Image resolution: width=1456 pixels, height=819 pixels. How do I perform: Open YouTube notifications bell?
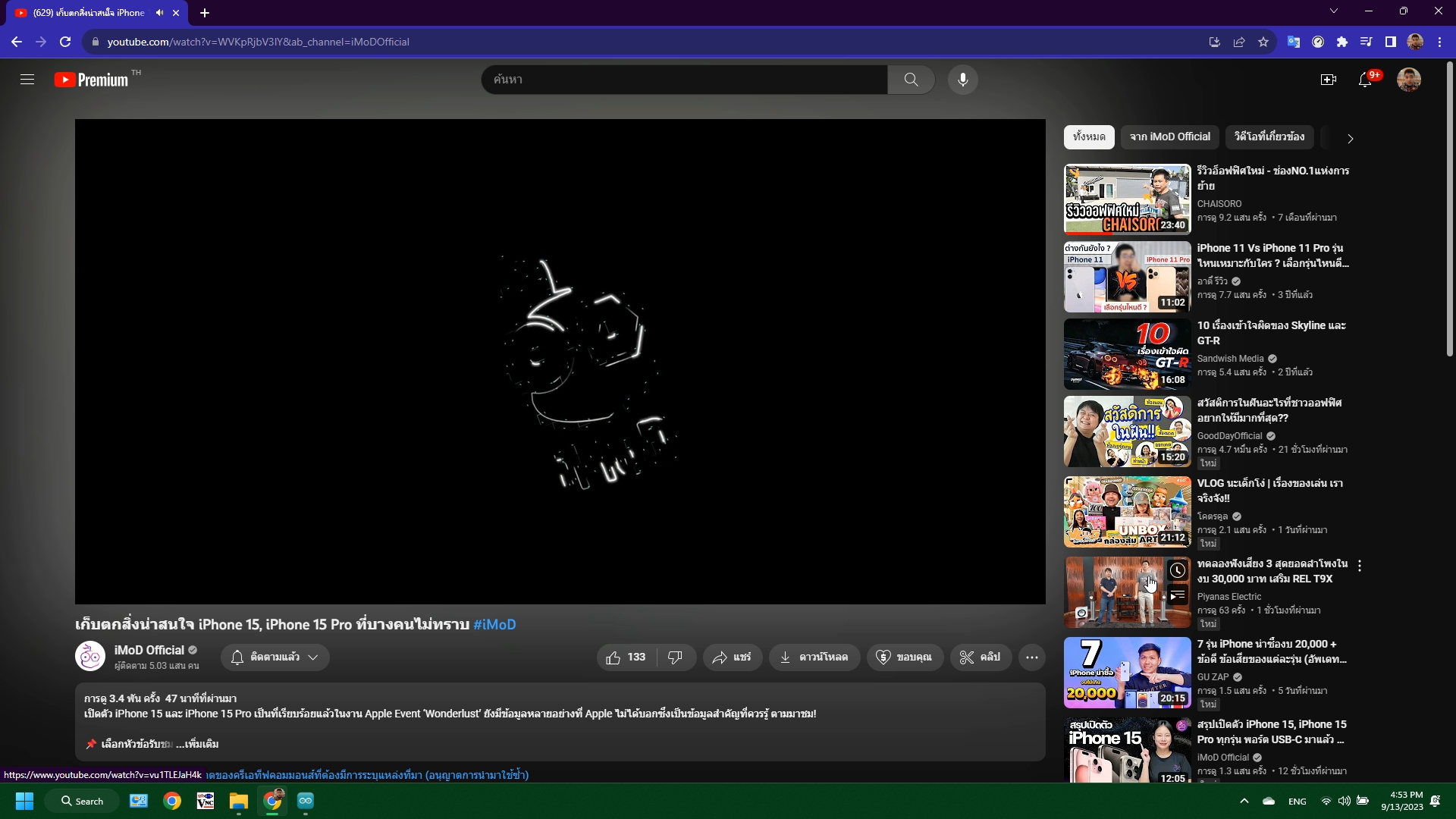[1365, 80]
